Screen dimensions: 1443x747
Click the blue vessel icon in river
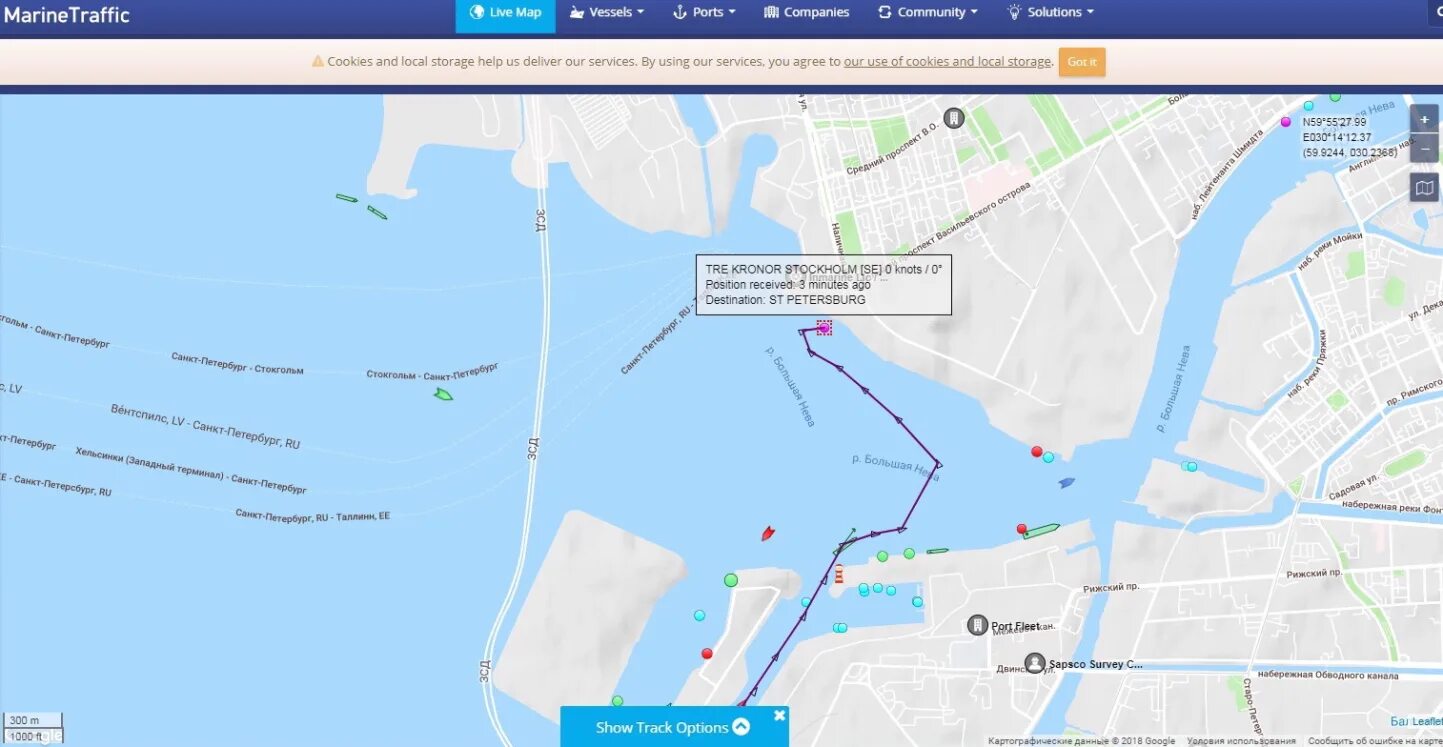click(x=1067, y=483)
